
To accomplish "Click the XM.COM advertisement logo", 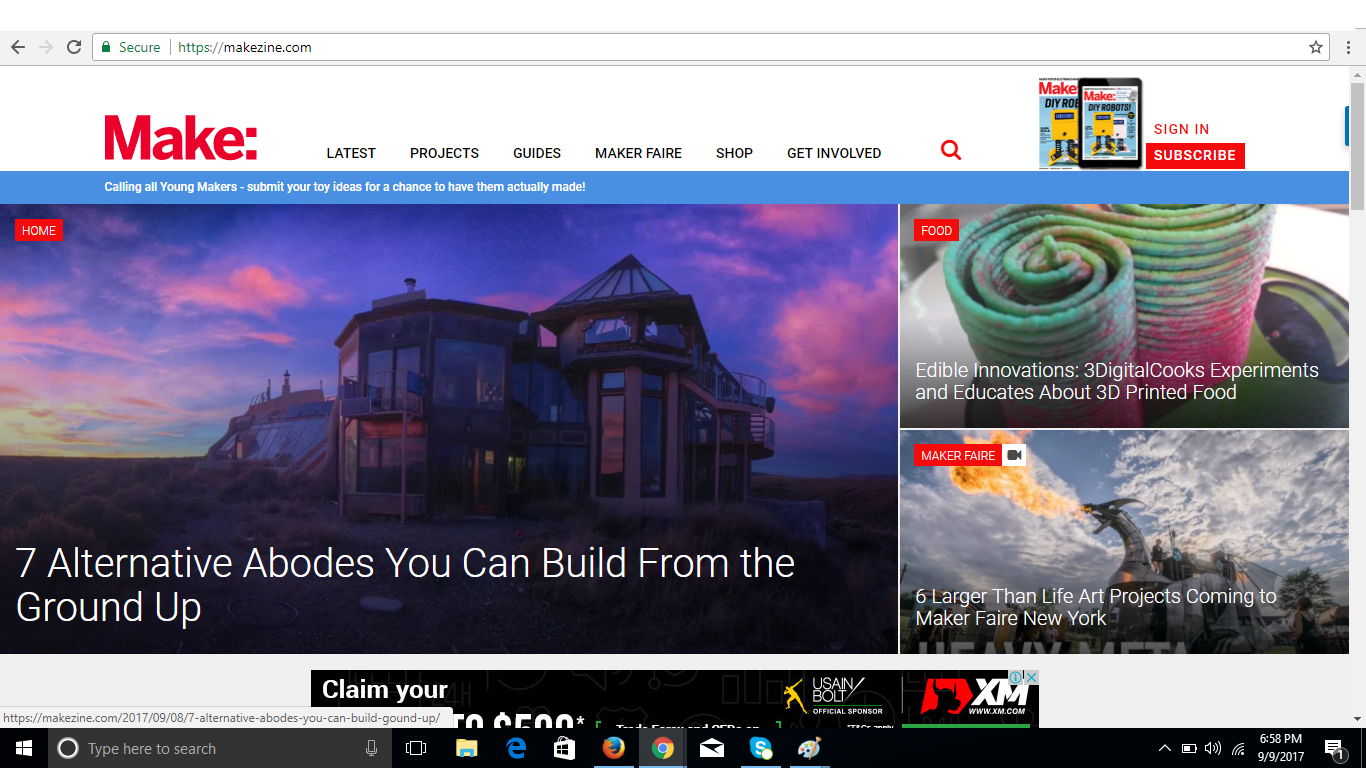I will [974, 697].
